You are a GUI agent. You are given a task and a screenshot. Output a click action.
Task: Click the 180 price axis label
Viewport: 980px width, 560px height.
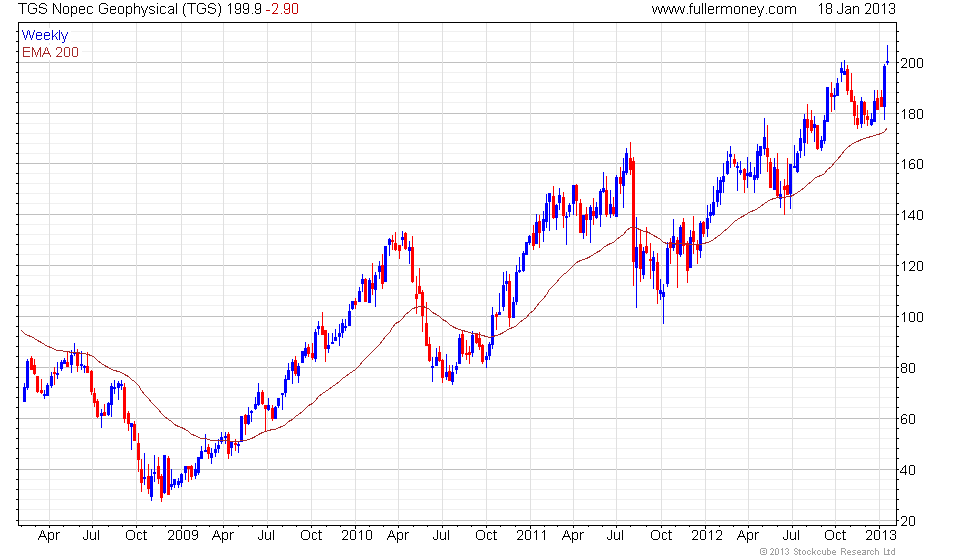click(x=912, y=114)
